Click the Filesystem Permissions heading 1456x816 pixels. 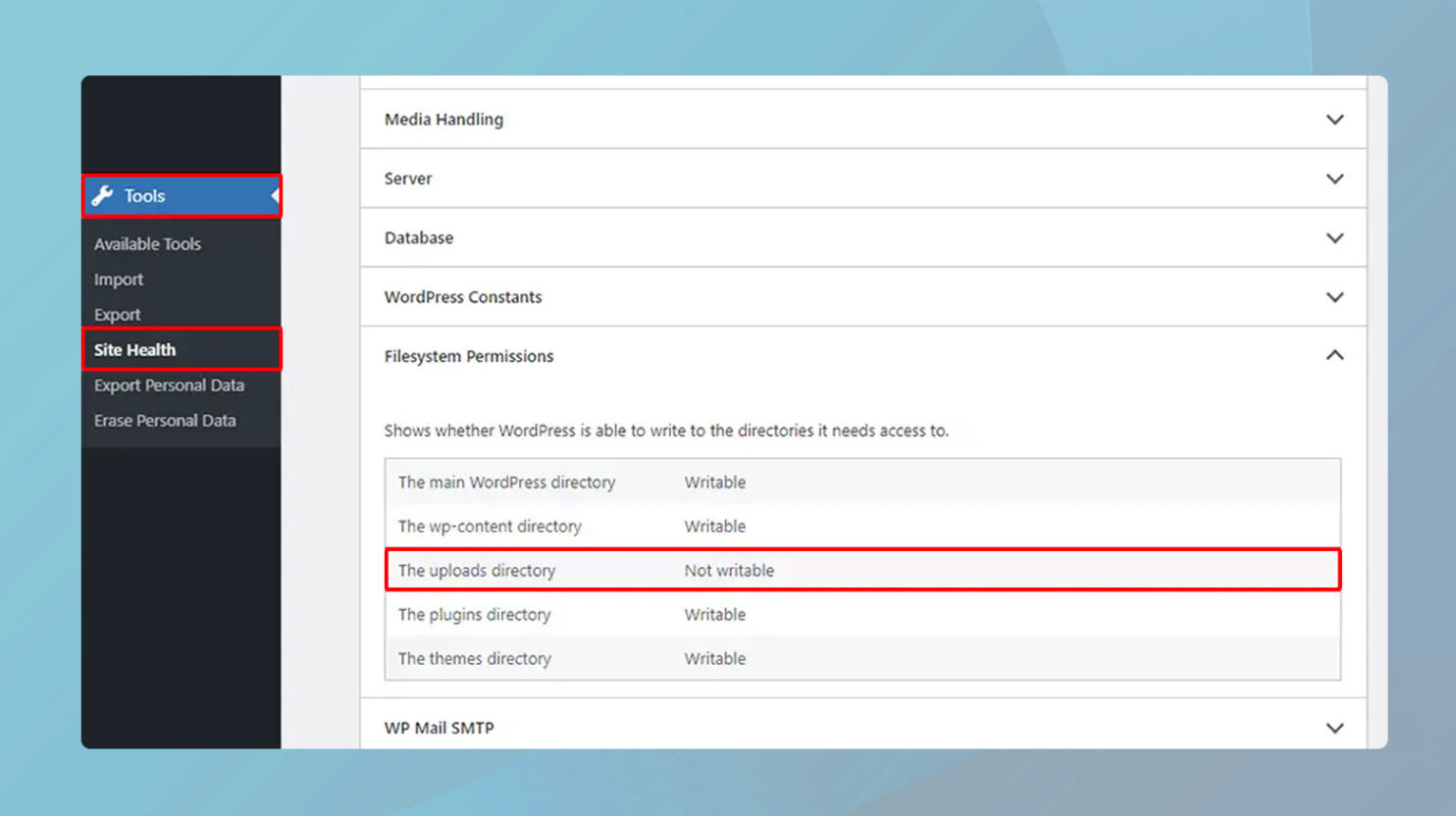[x=469, y=356]
